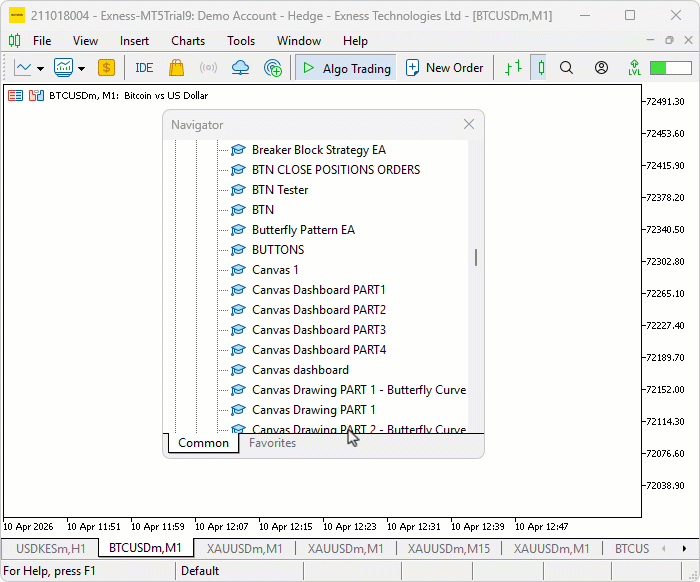Viewport: 700px width, 582px height.
Task: Open the BTCUSDm,M1 chart tab
Action: pos(145,548)
